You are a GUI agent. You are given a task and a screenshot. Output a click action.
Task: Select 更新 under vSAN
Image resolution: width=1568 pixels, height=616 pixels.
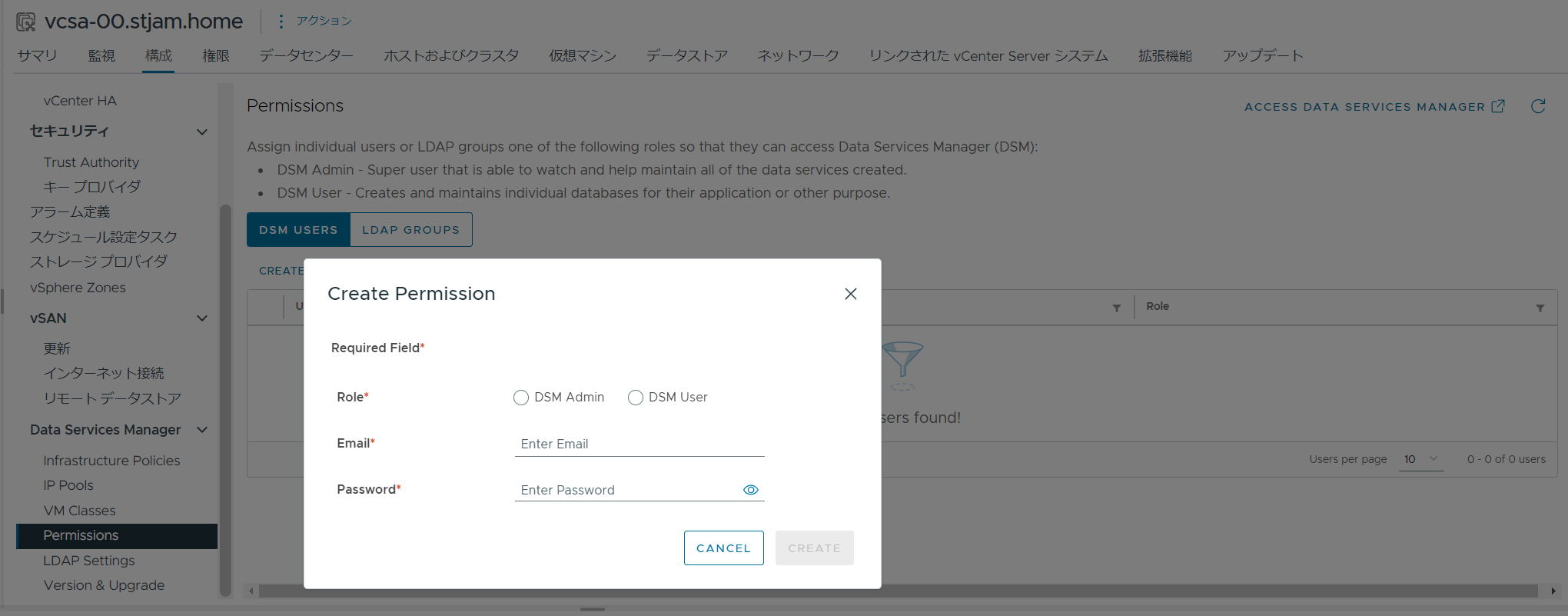pyautogui.click(x=57, y=348)
